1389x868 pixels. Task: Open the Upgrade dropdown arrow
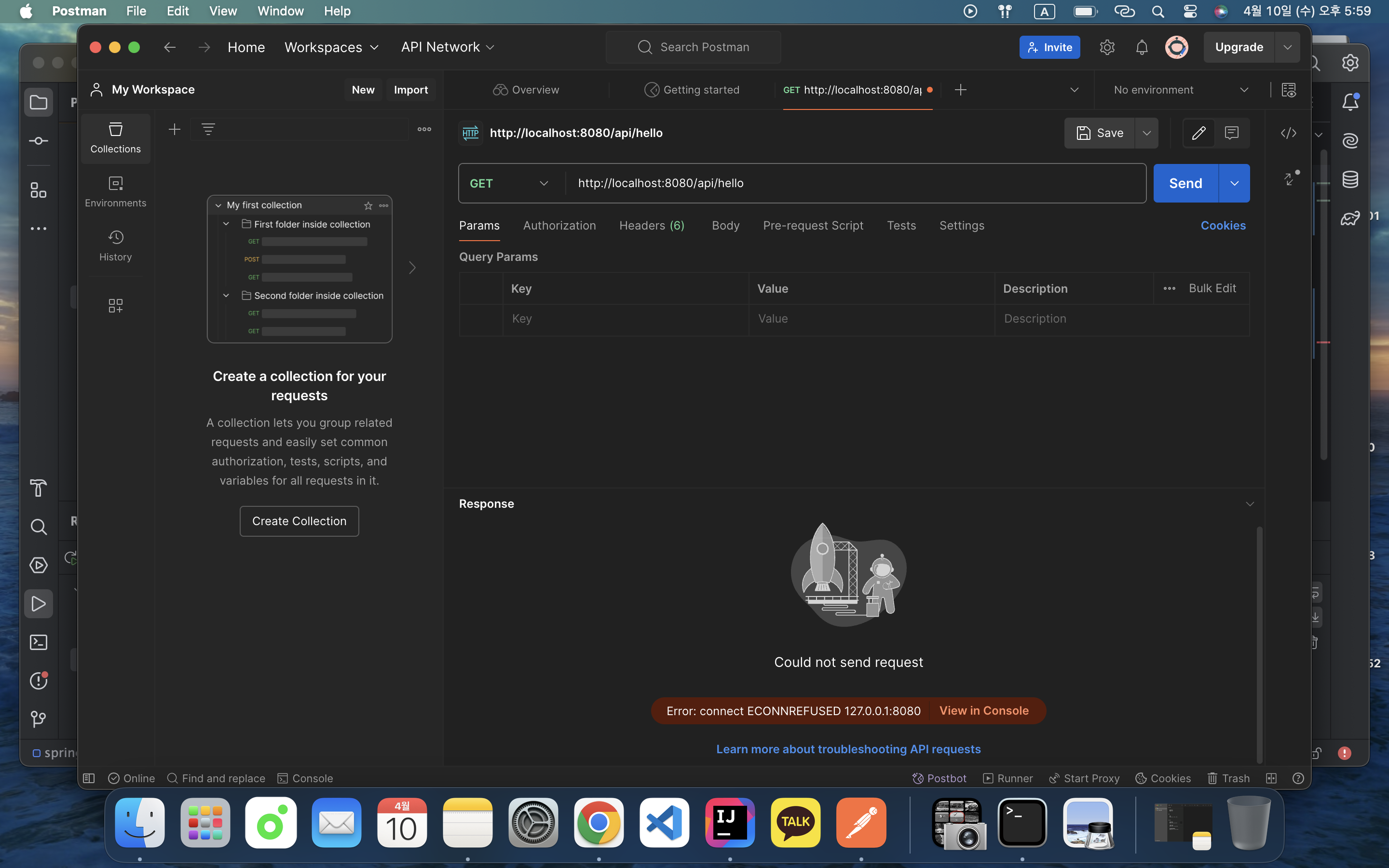(x=1287, y=47)
